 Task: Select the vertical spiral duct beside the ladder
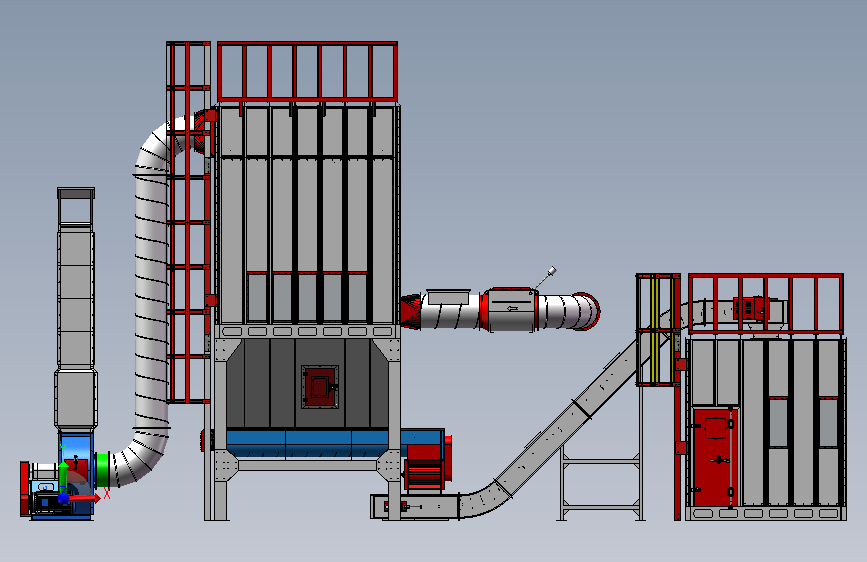[x=152, y=301]
